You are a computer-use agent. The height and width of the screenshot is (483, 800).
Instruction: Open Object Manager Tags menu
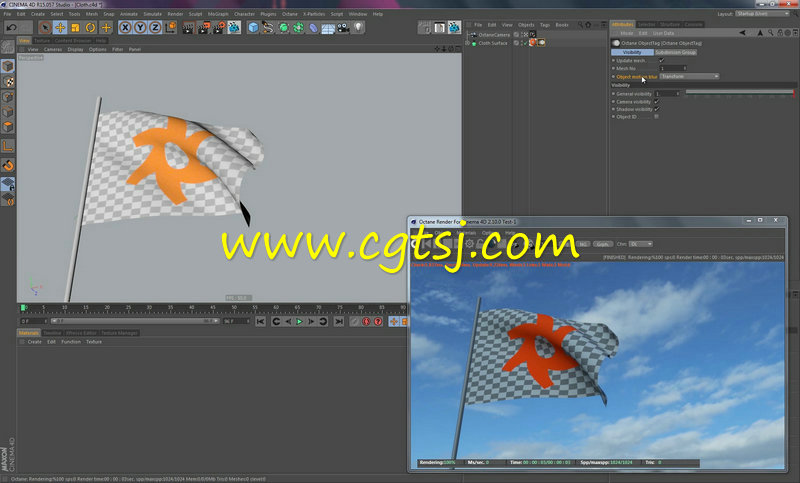point(545,24)
